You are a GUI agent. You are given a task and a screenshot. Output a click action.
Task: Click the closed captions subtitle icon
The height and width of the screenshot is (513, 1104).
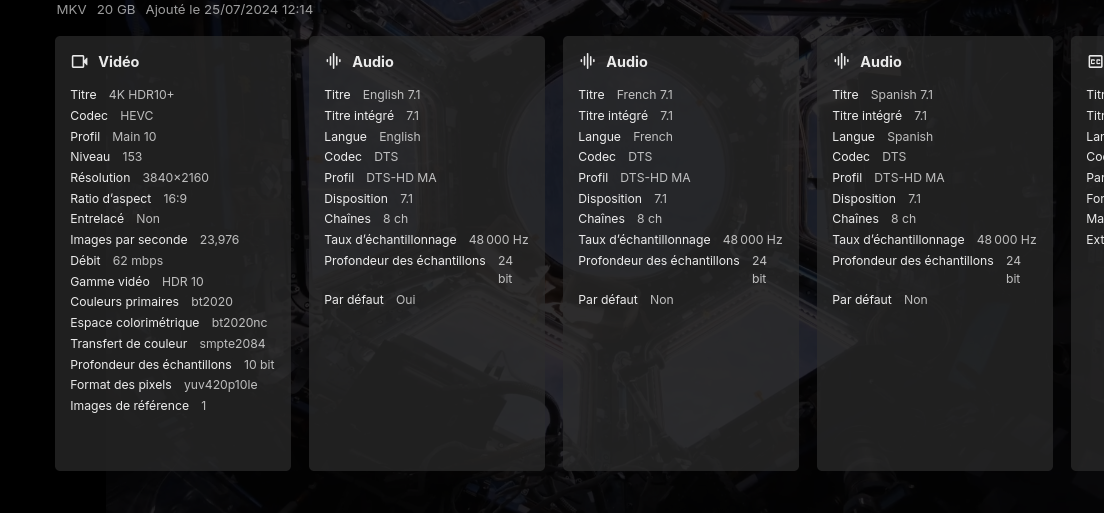coord(1094,62)
